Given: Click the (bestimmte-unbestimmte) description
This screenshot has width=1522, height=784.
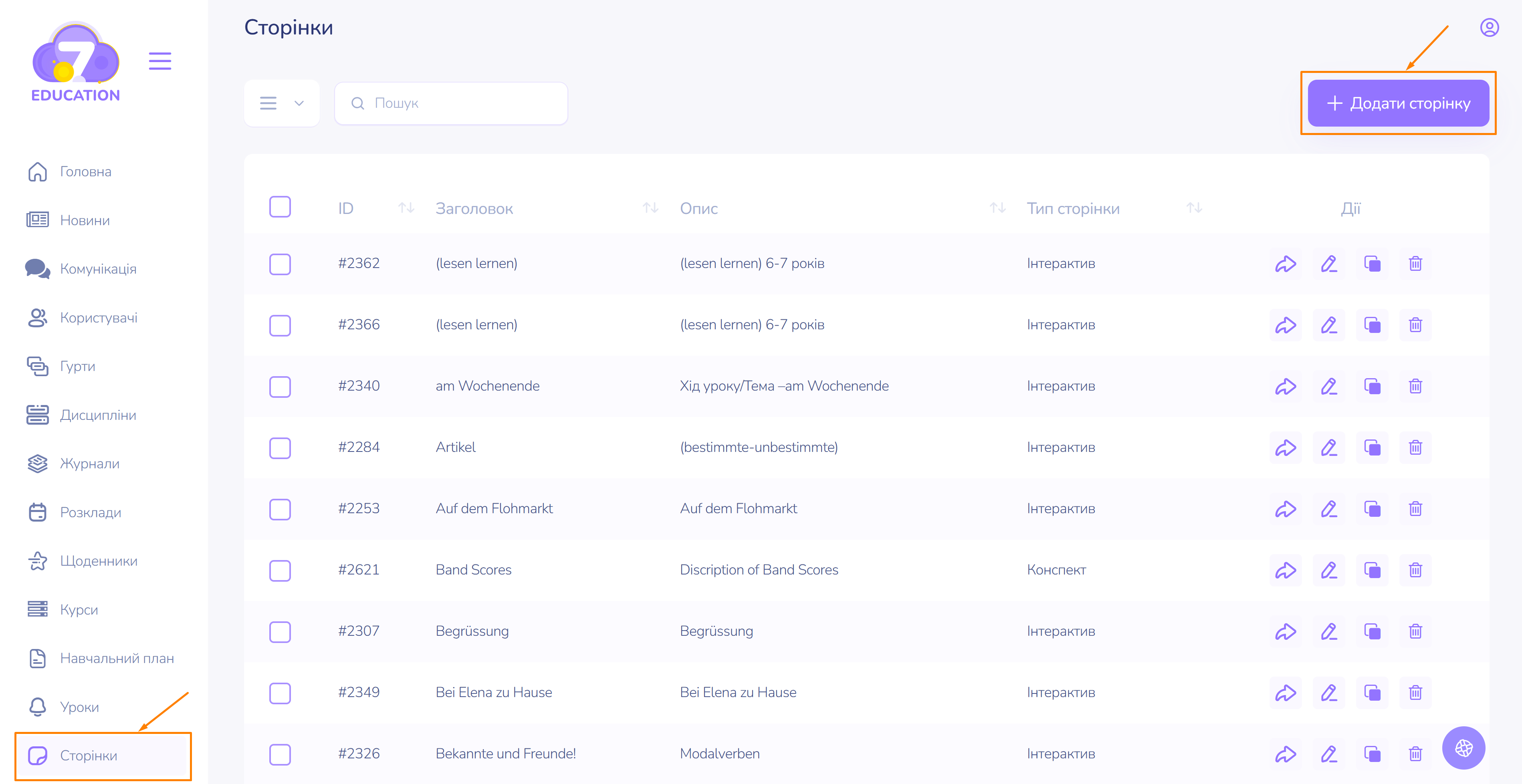Looking at the screenshot, I should point(759,447).
